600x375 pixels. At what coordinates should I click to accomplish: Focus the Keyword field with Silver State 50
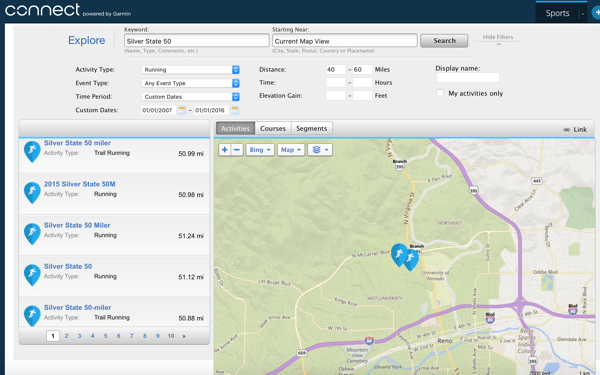197,41
